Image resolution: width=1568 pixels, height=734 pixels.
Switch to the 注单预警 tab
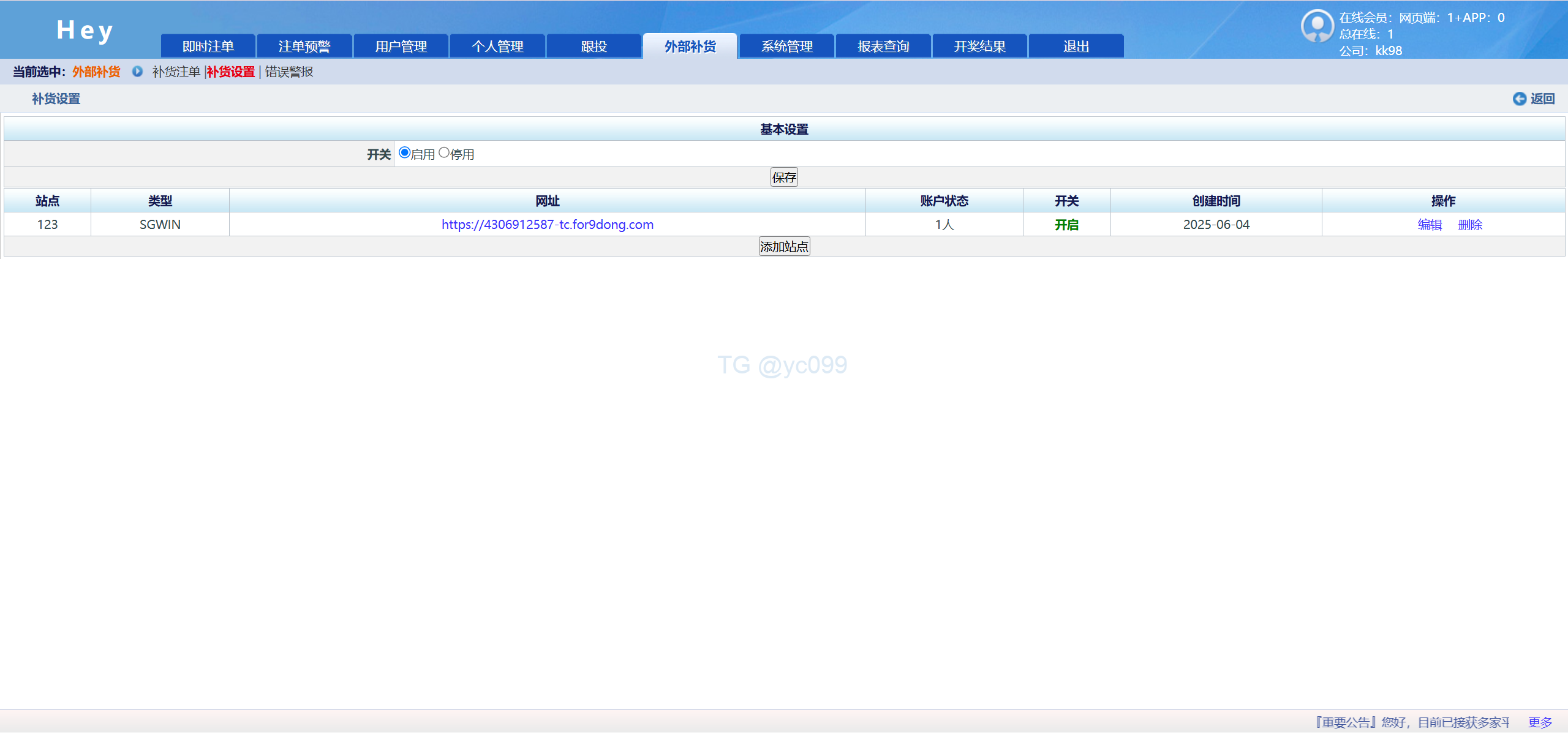coord(304,47)
